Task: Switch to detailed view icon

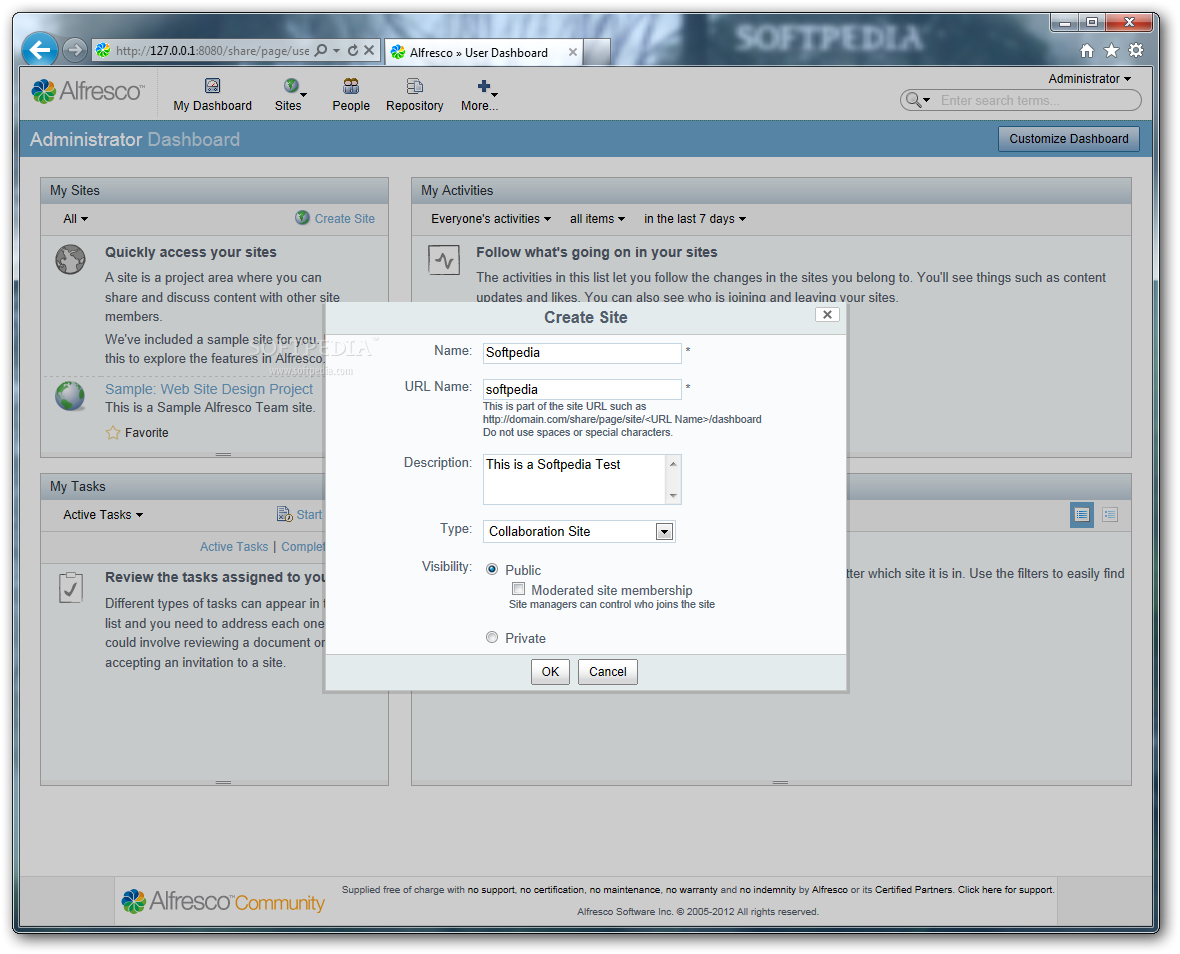Action: pyautogui.click(x=1082, y=515)
